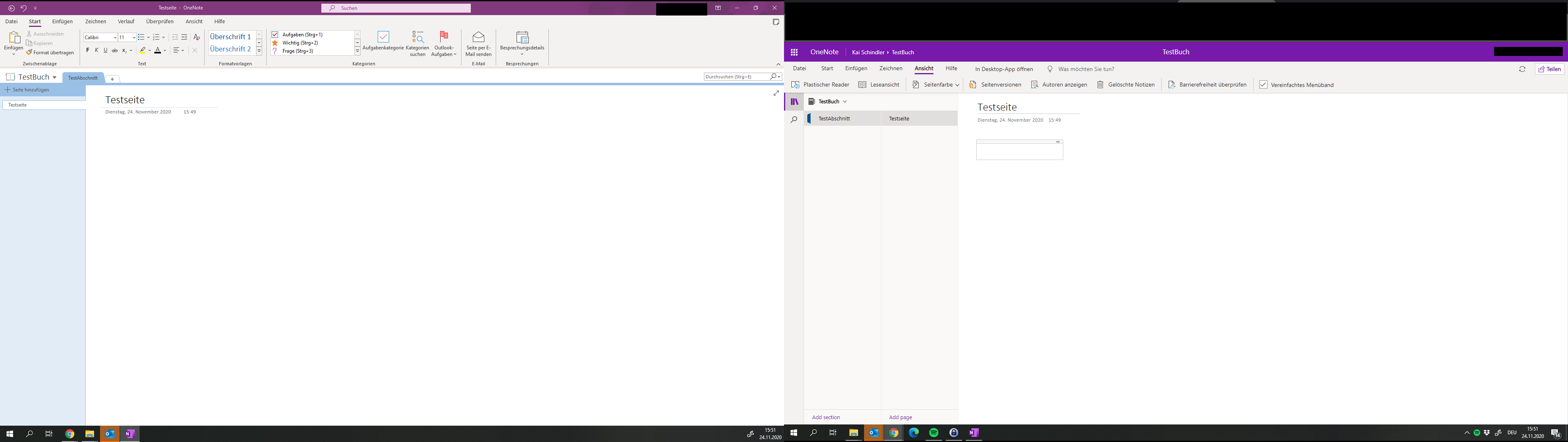1568x442 pixels.
Task: Switch to the Einfügen ribbon tab in desktop OneNote
Action: (62, 21)
